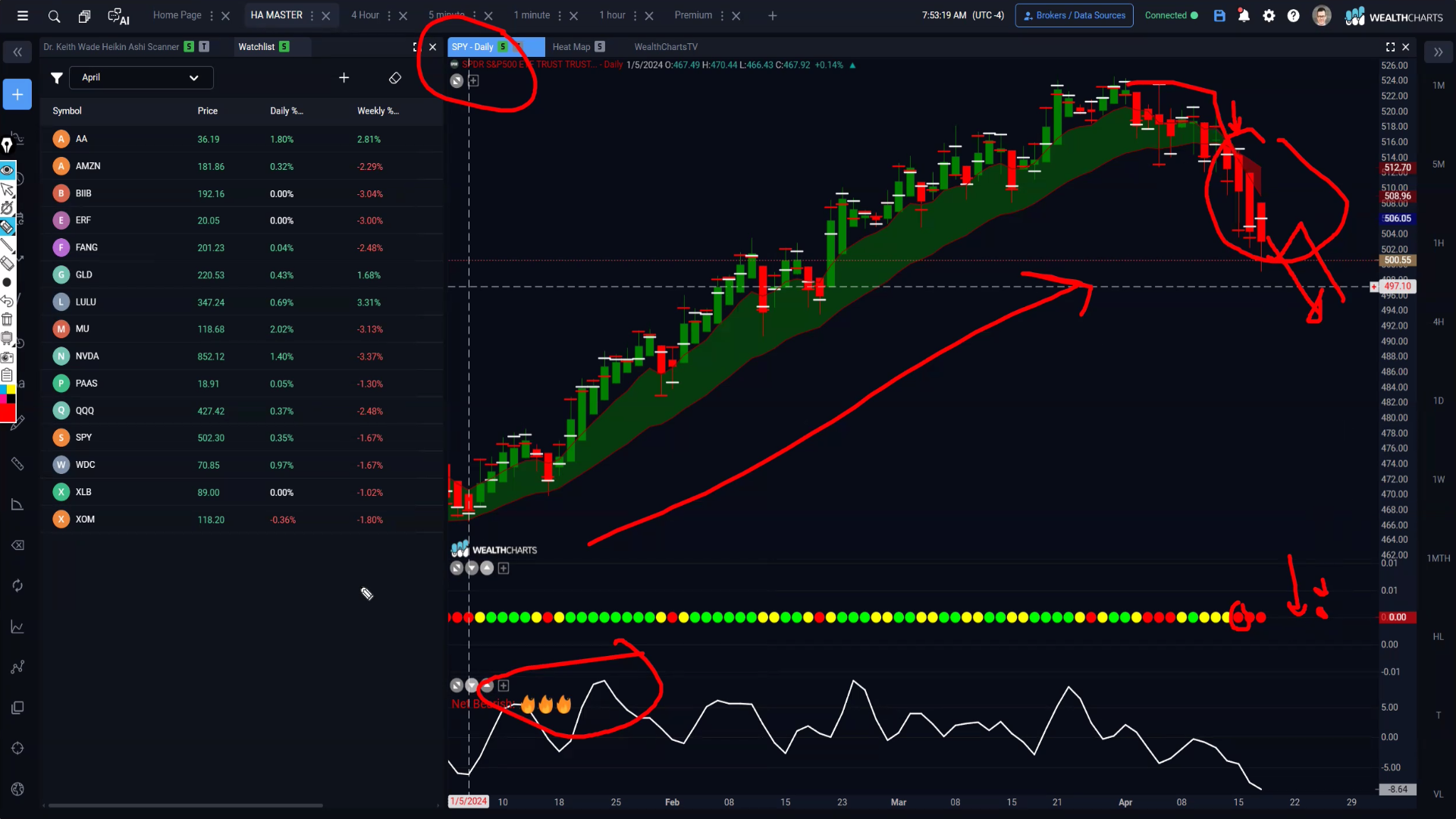This screenshot has width=1456, height=819.
Task: Switch to the 1 minute workspace tab
Action: point(532,15)
